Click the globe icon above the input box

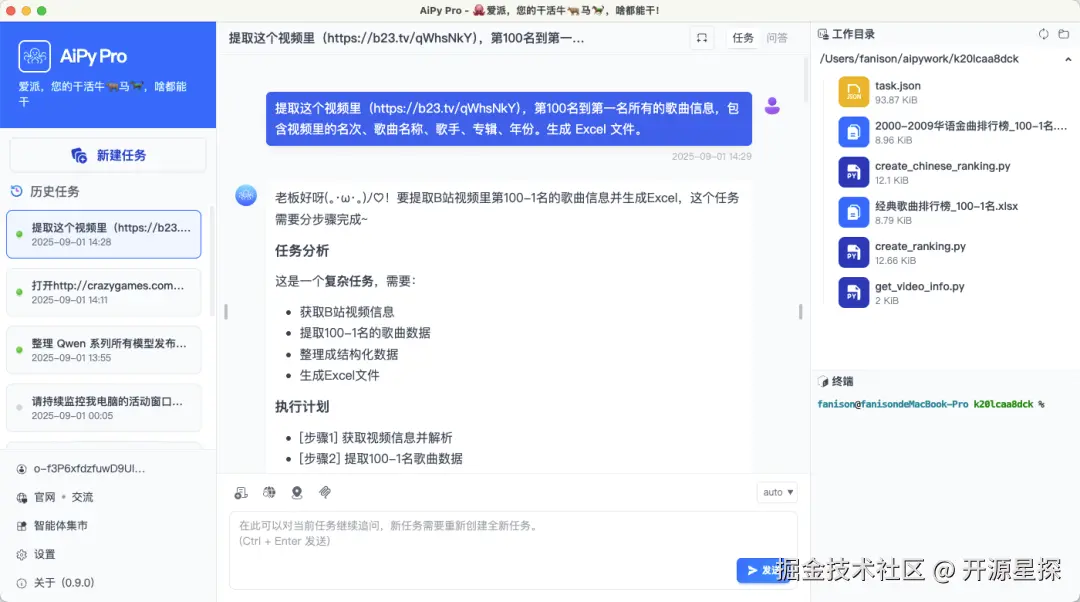268,492
